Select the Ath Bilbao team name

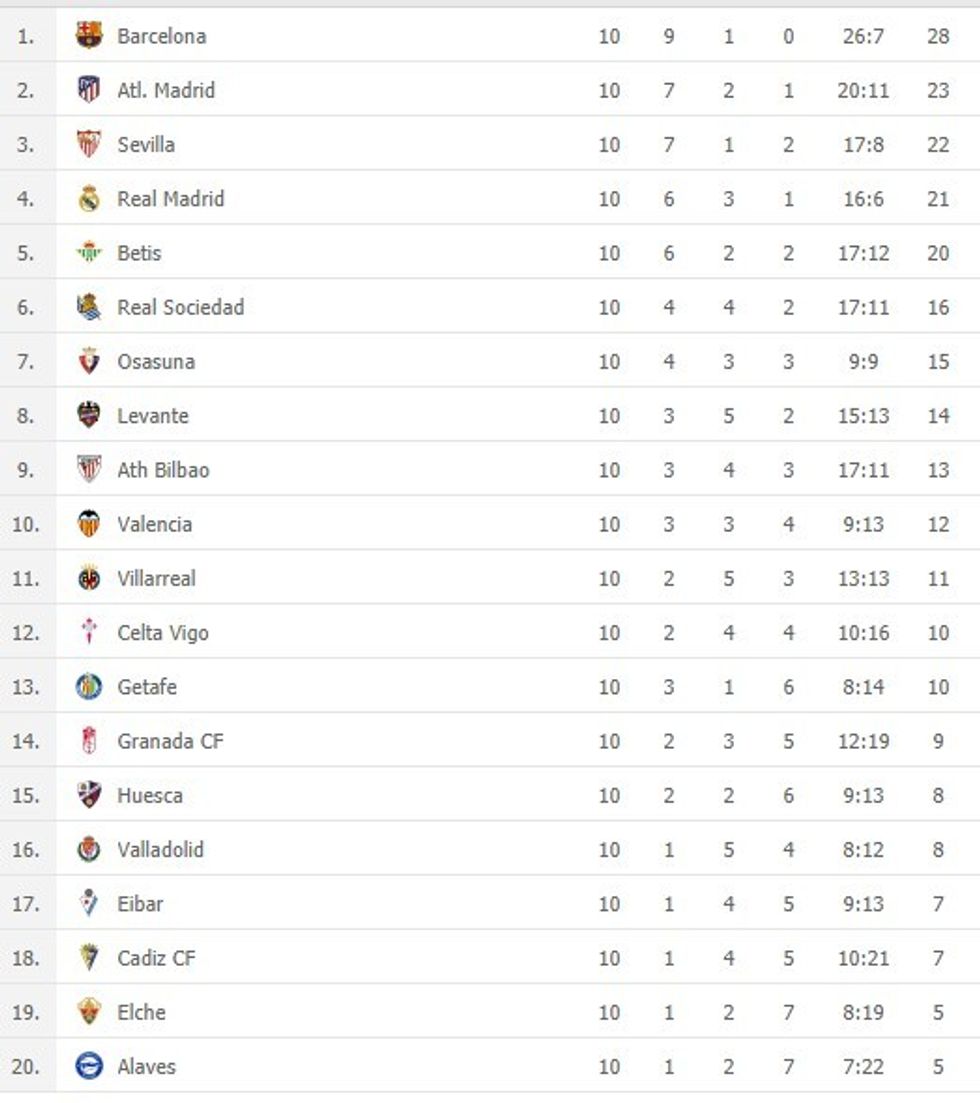pyautogui.click(x=163, y=470)
